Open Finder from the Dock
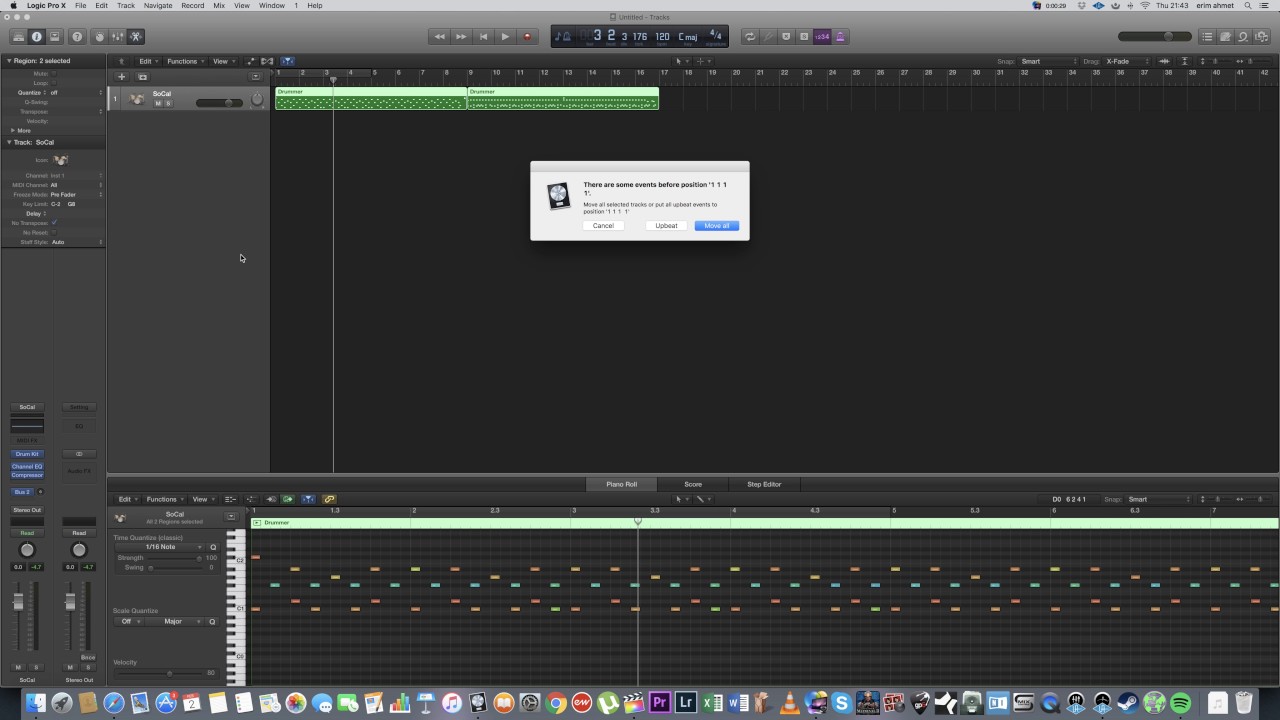 (36, 703)
